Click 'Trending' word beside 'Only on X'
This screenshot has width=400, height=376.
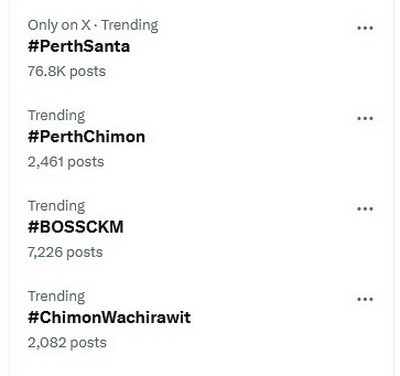(x=130, y=26)
